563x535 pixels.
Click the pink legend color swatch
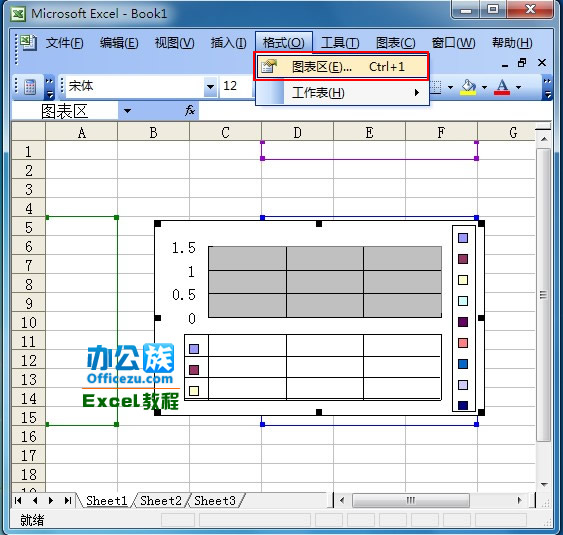pos(463,343)
